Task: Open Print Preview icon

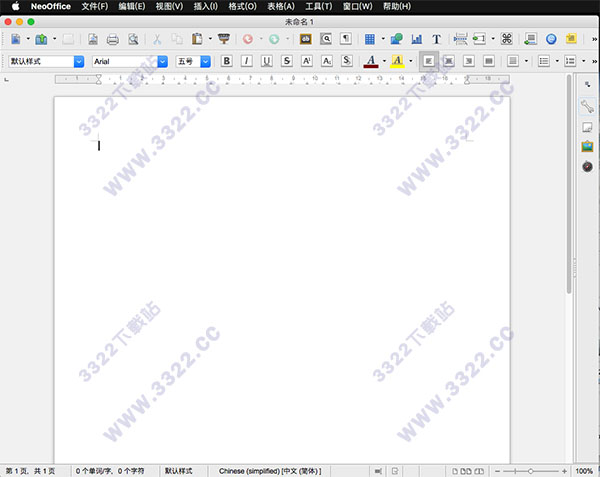Action: coord(133,39)
